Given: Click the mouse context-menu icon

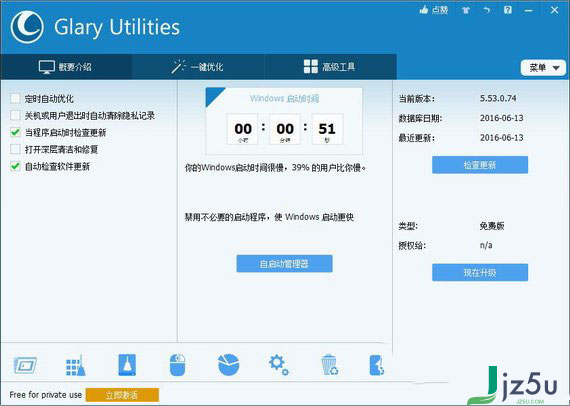Looking at the screenshot, I should pos(177,365).
